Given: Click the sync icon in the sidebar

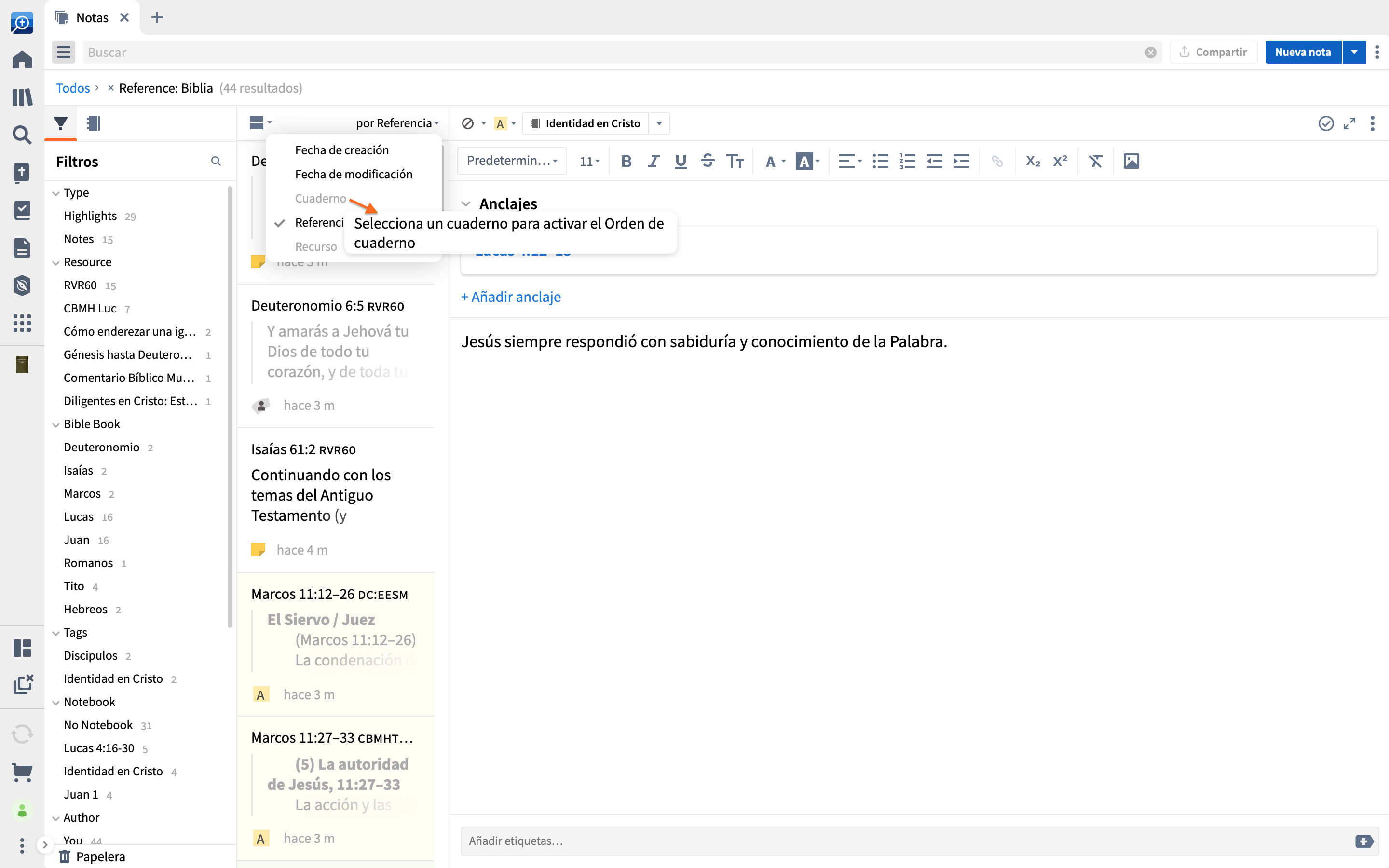Looking at the screenshot, I should pyautogui.click(x=22, y=733).
